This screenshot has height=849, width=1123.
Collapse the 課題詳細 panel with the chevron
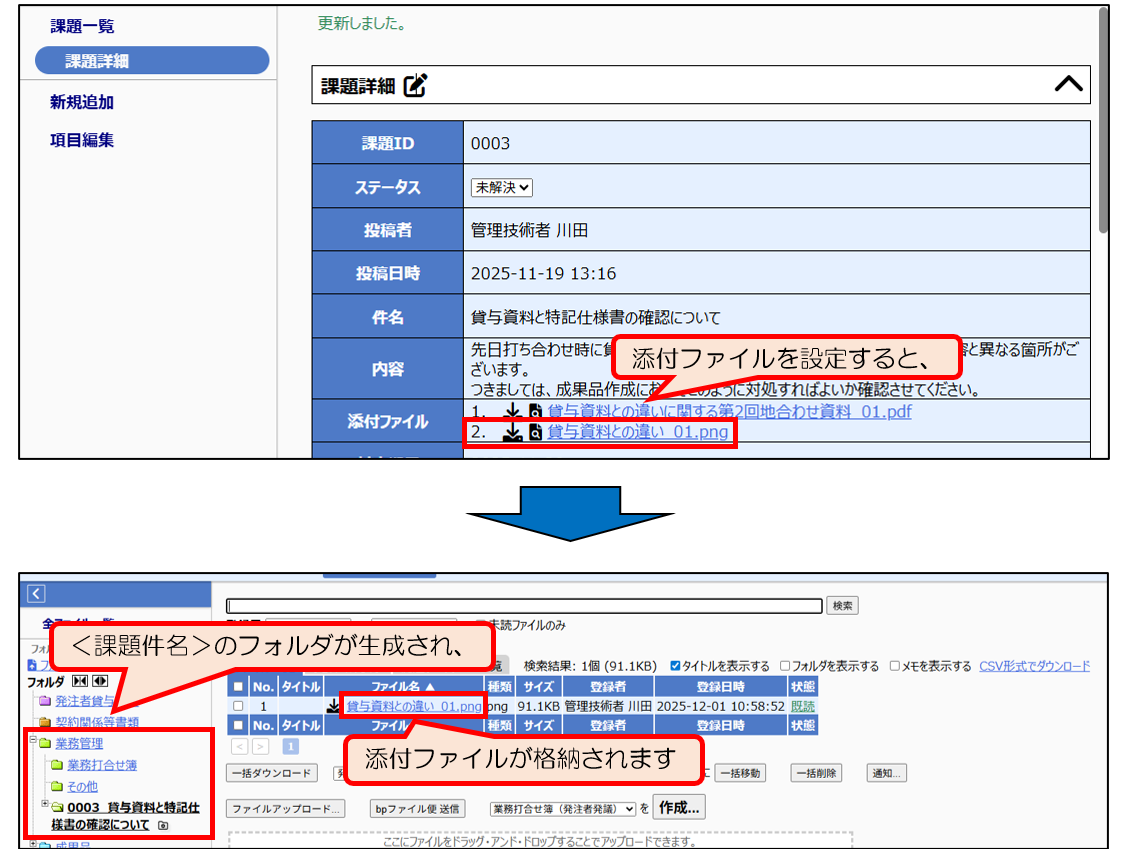click(1068, 85)
